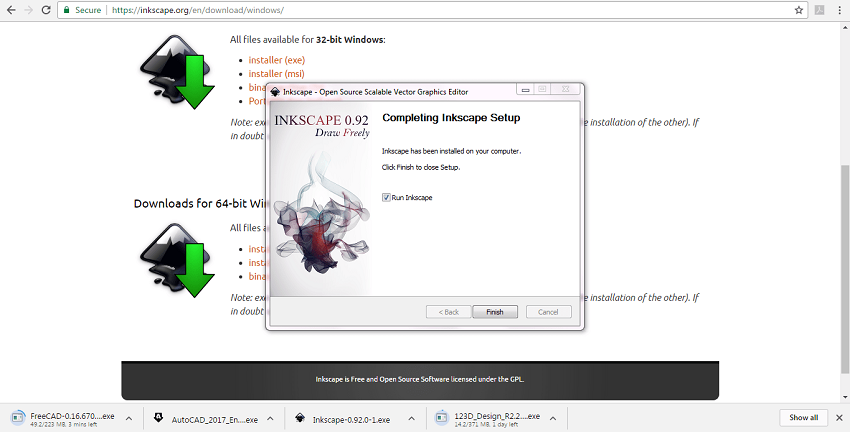Click the PDF extension icon in the toolbar

click(x=819, y=10)
